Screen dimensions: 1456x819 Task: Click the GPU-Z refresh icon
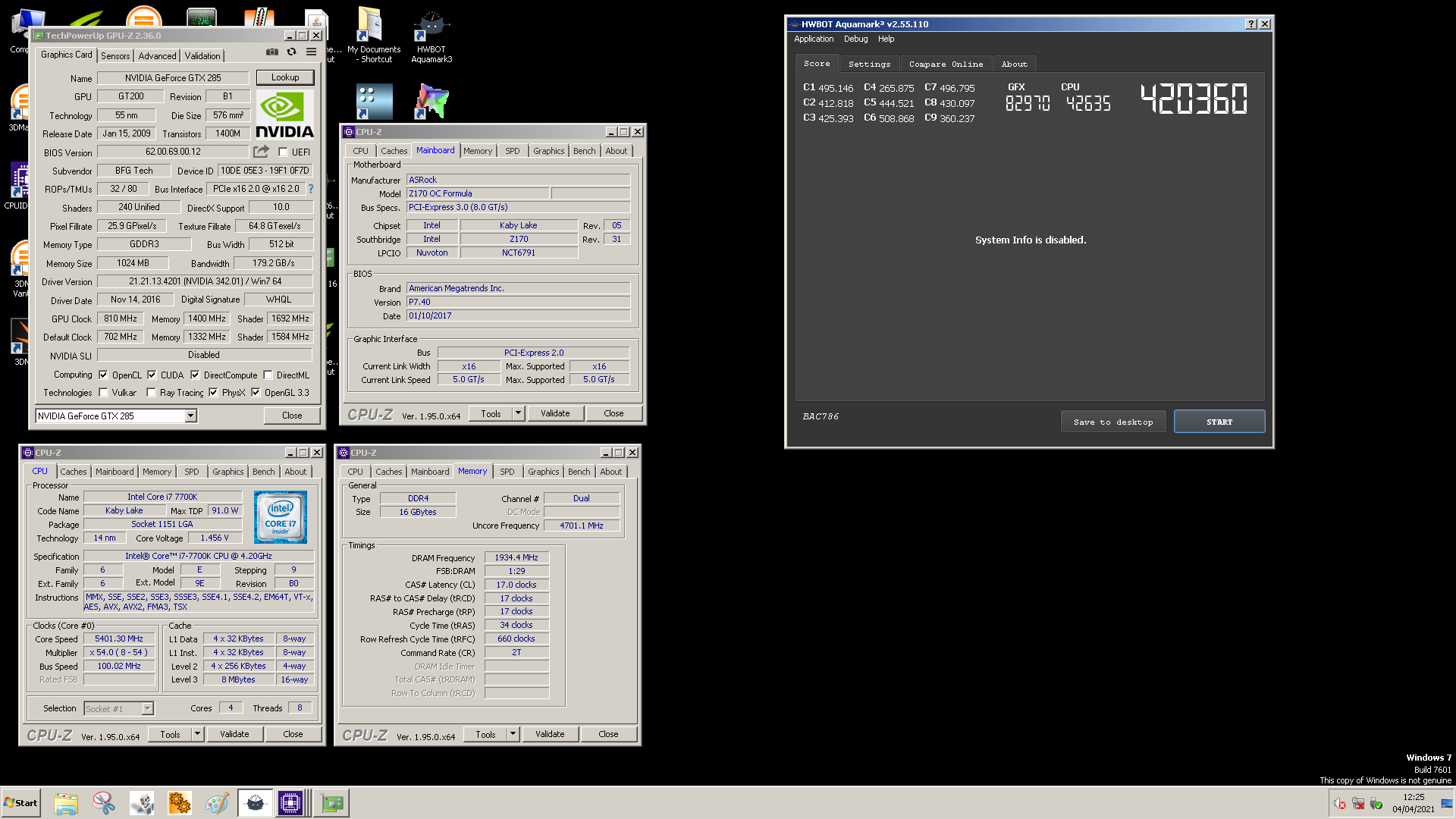[x=291, y=52]
